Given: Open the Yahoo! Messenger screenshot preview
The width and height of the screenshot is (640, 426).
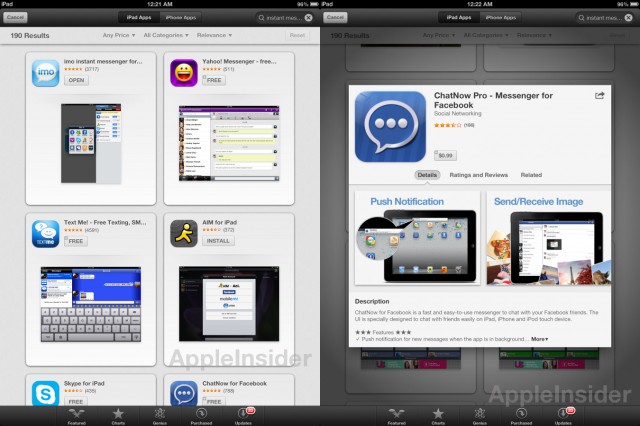Looking at the screenshot, I should coord(229,143).
